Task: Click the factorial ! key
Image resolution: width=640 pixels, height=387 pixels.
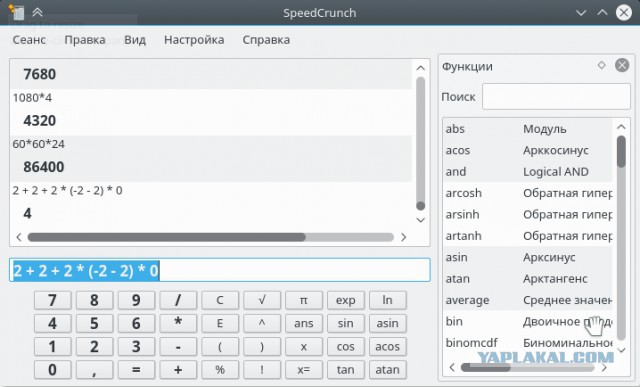Action: coord(262,370)
